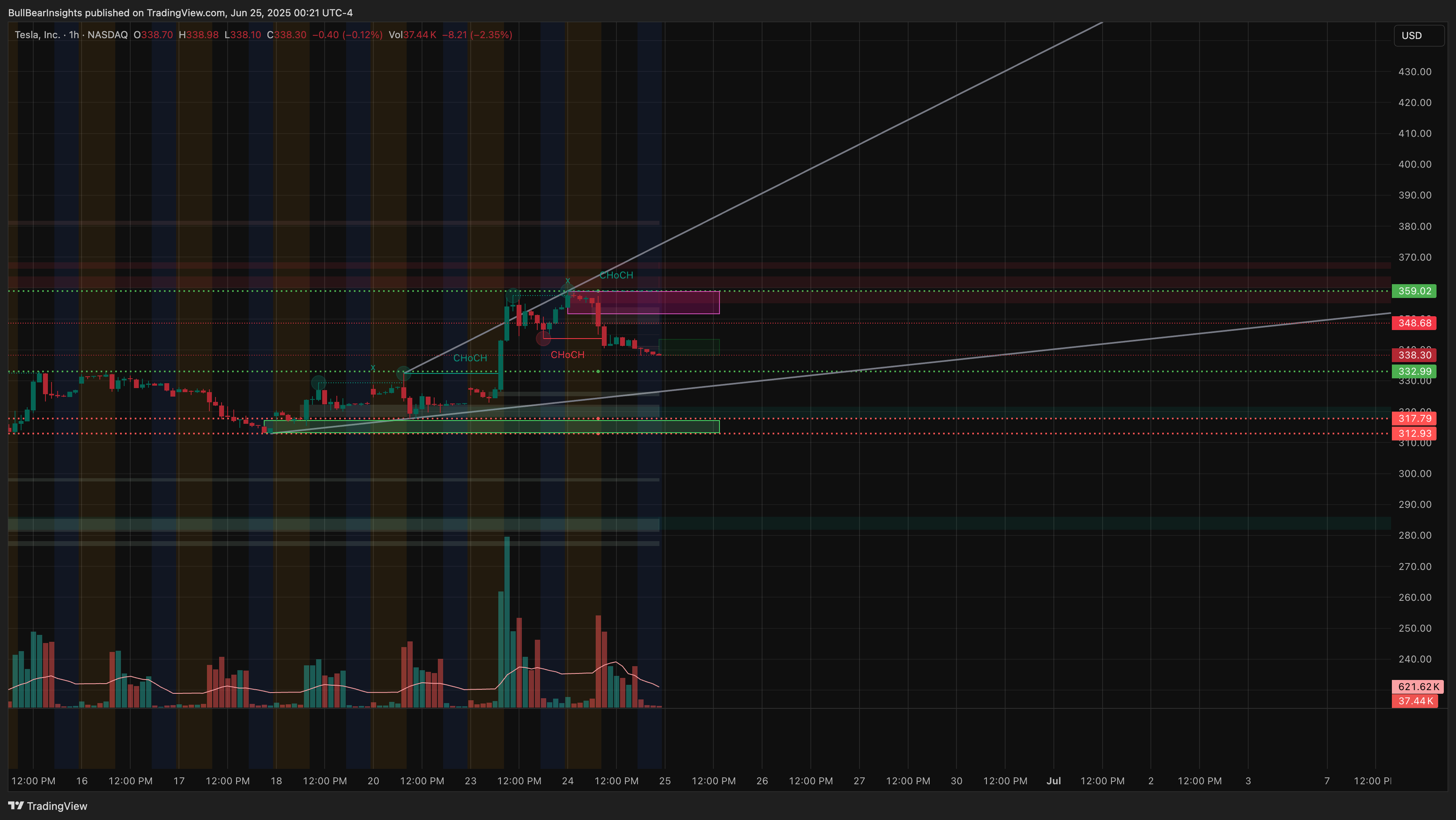Viewport: 1456px width, 820px height.
Task: Click the C338.30 close value in legend
Action: point(286,35)
